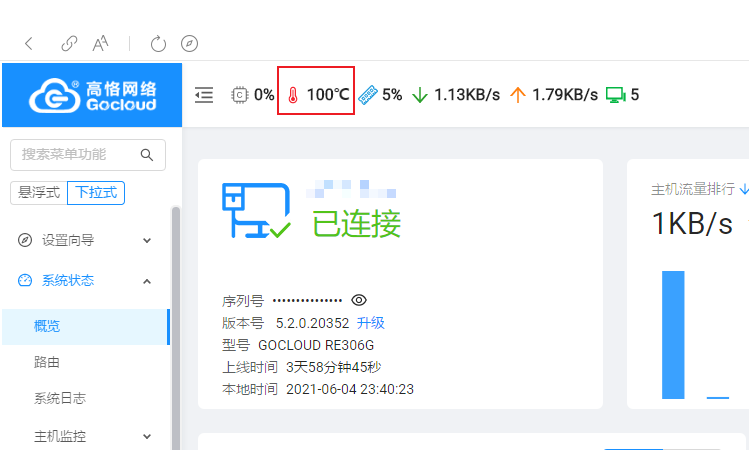The width and height of the screenshot is (749, 450).
Task: Go back with the browser back arrow
Action: pos(29,44)
